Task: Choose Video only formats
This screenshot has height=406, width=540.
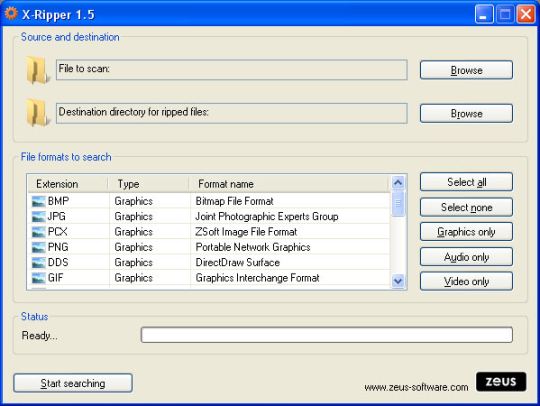Action: pyautogui.click(x=466, y=281)
